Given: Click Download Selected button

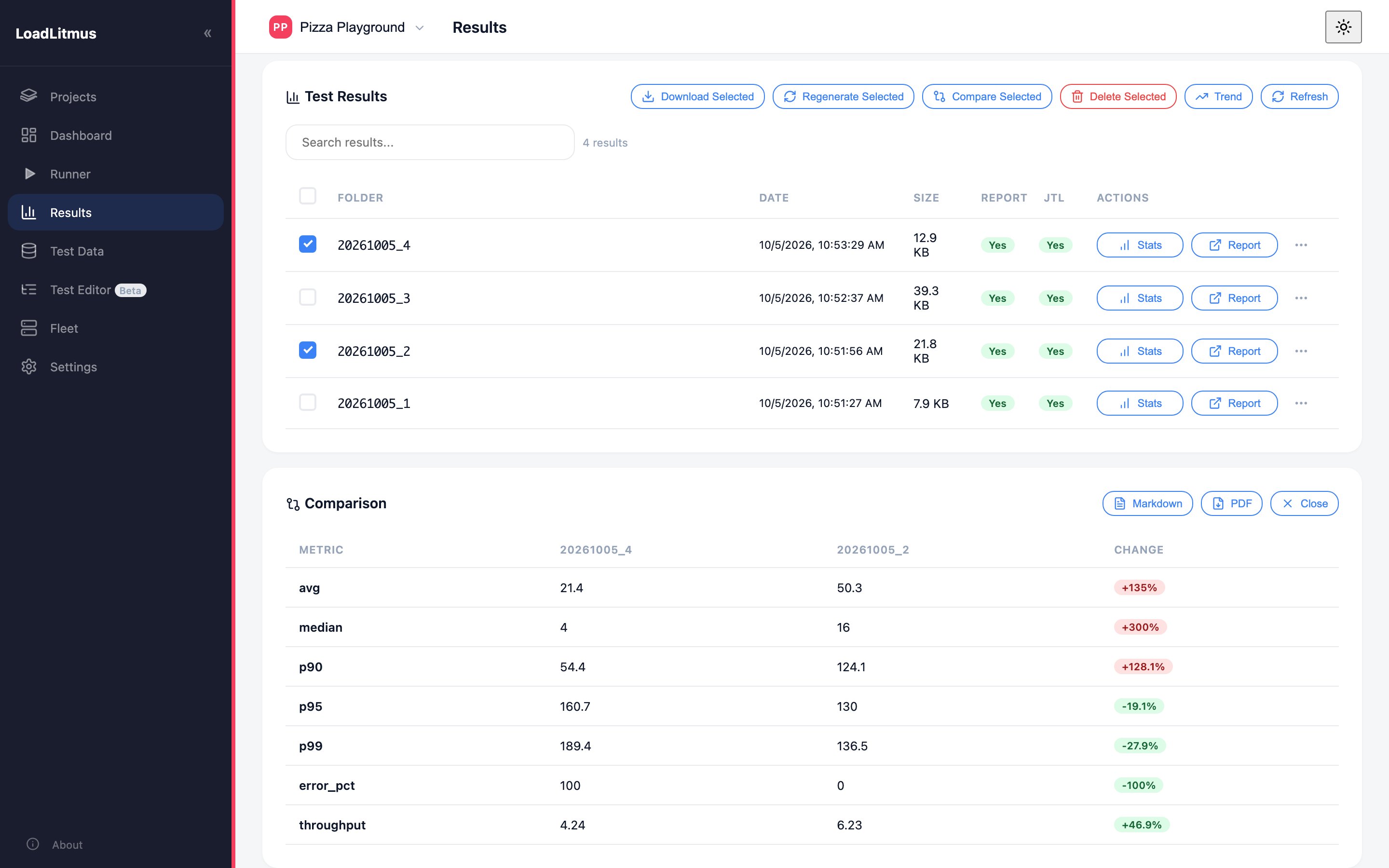Looking at the screenshot, I should tap(697, 96).
